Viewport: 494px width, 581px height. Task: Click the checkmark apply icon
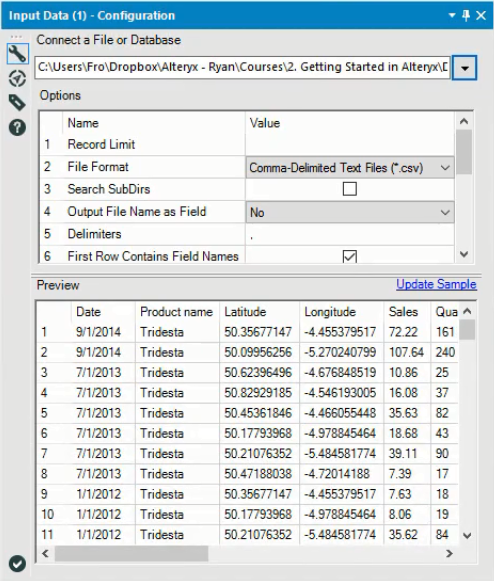(x=17, y=564)
